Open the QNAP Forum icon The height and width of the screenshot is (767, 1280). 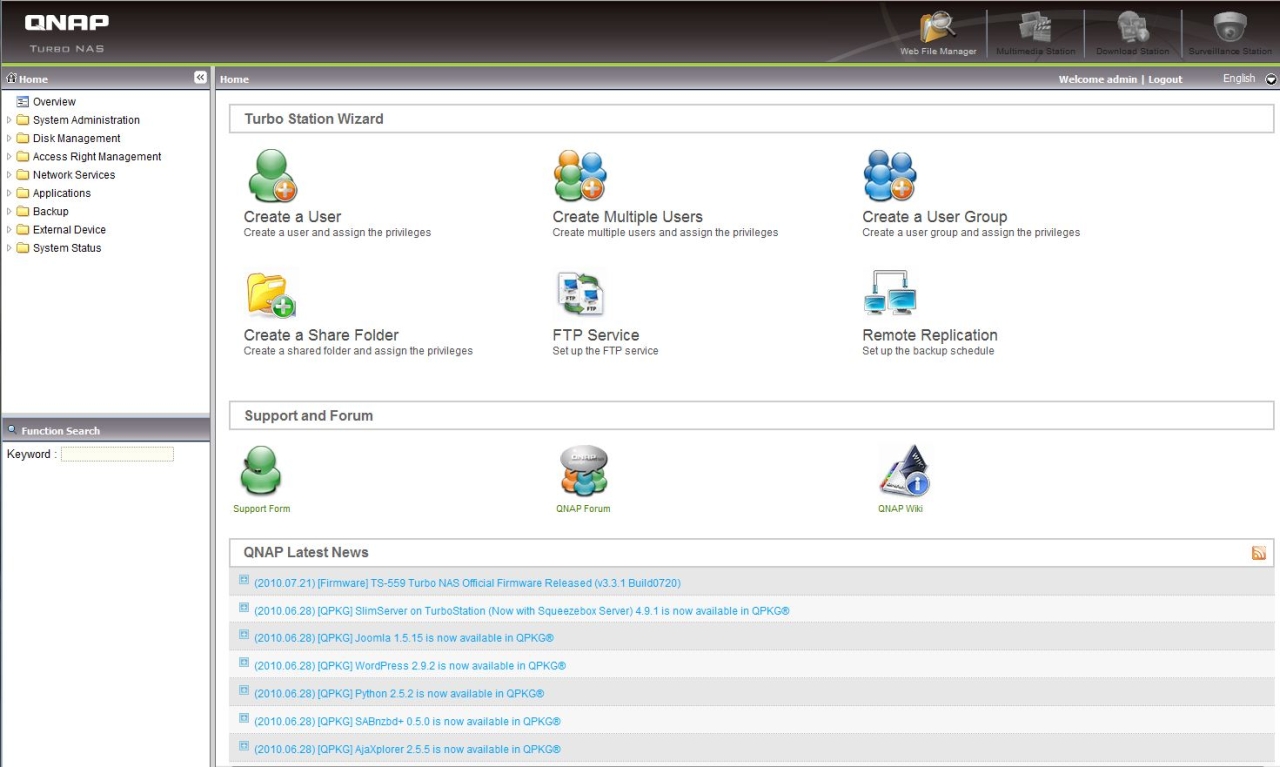[x=584, y=471]
